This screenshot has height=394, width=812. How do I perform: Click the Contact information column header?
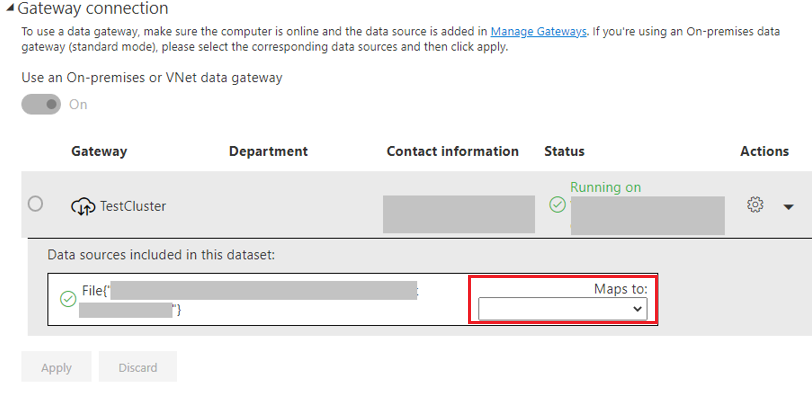(x=453, y=151)
